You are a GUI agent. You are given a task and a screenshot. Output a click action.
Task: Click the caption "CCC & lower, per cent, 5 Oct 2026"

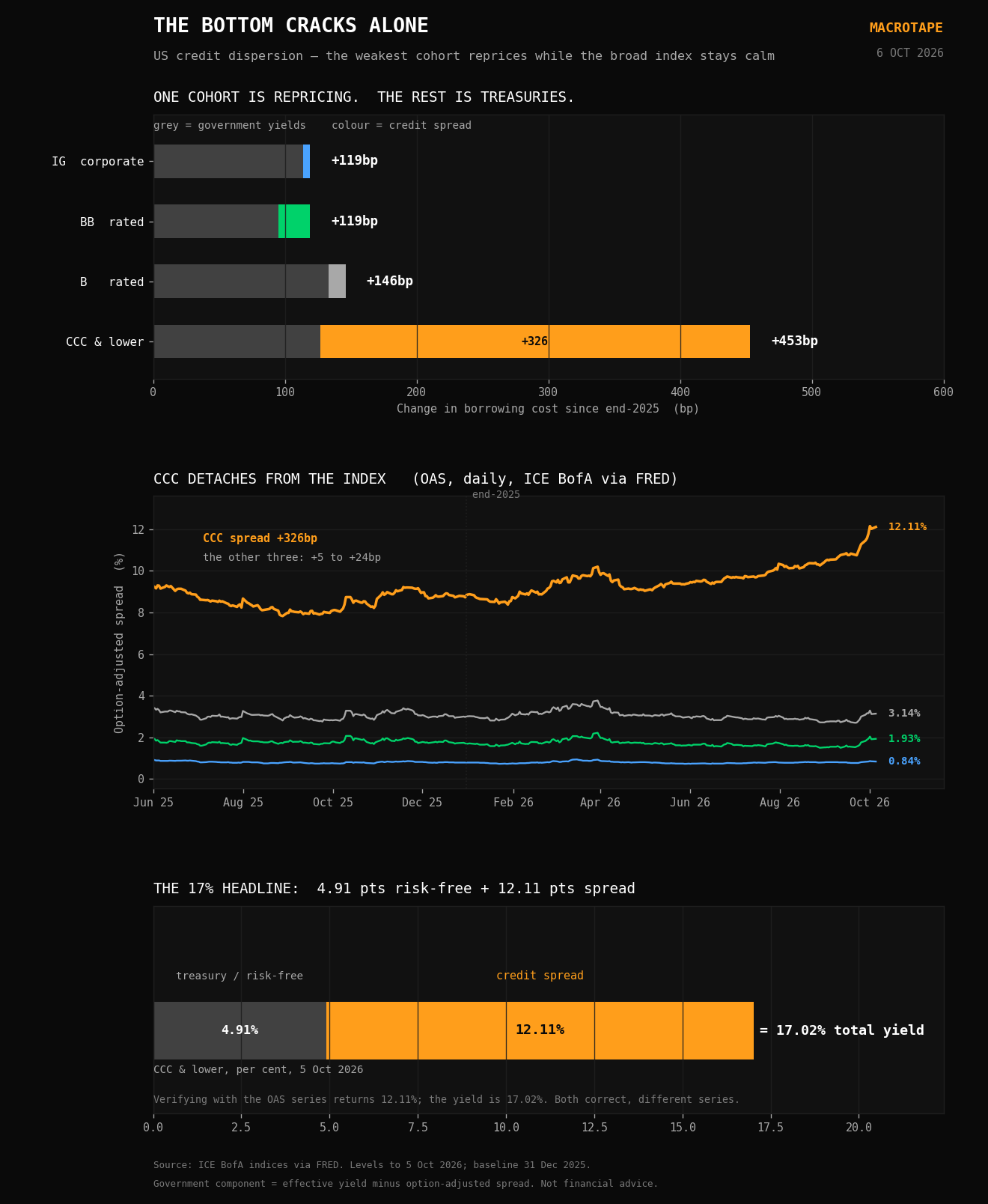(258, 1070)
